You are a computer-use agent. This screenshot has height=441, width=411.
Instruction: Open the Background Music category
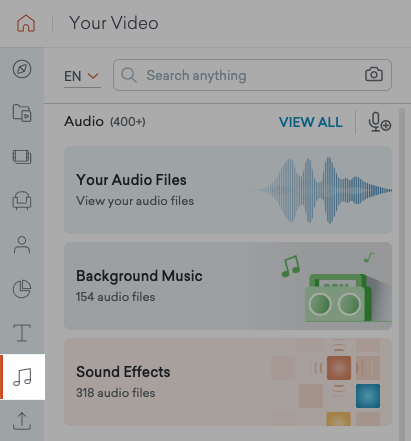(228, 286)
